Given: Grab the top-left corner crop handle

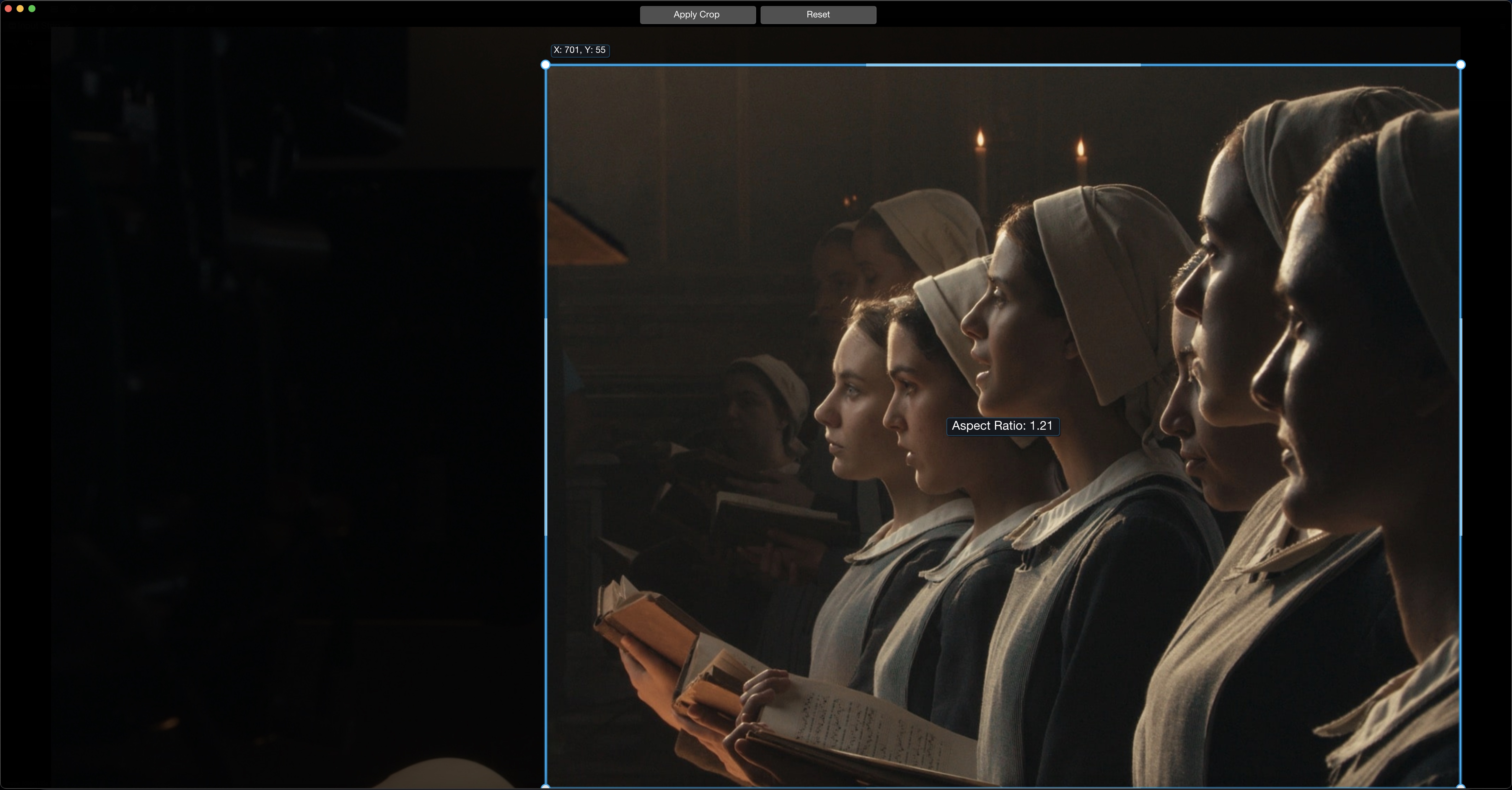Looking at the screenshot, I should point(545,65).
